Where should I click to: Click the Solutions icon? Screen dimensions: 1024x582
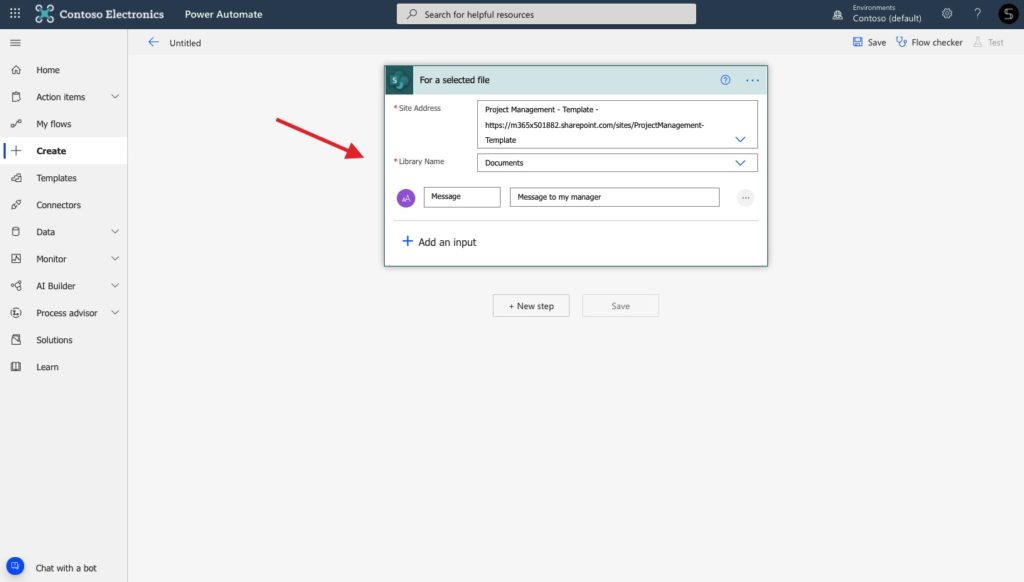click(x=16, y=340)
